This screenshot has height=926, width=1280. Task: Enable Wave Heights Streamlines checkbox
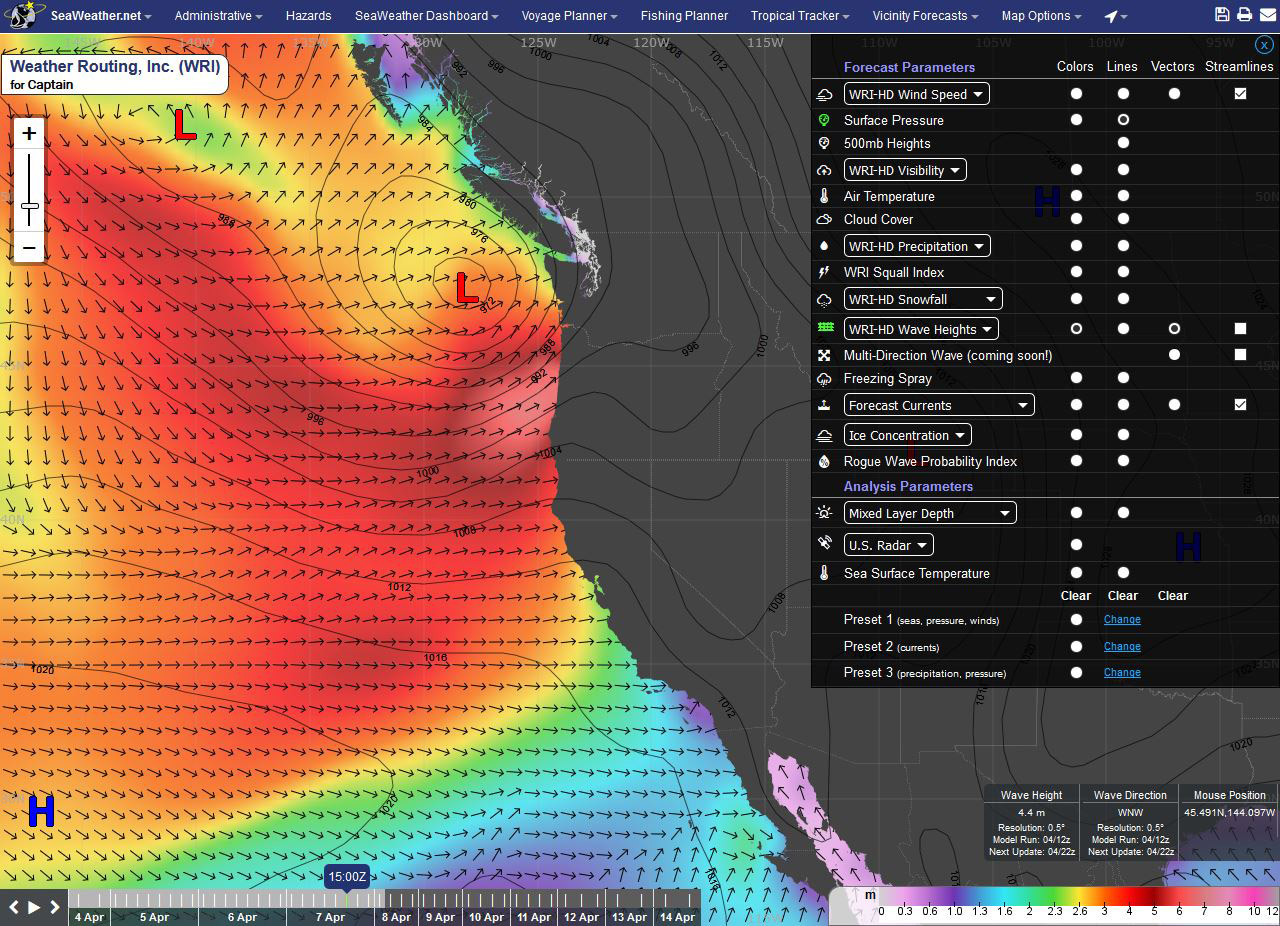pos(1240,328)
